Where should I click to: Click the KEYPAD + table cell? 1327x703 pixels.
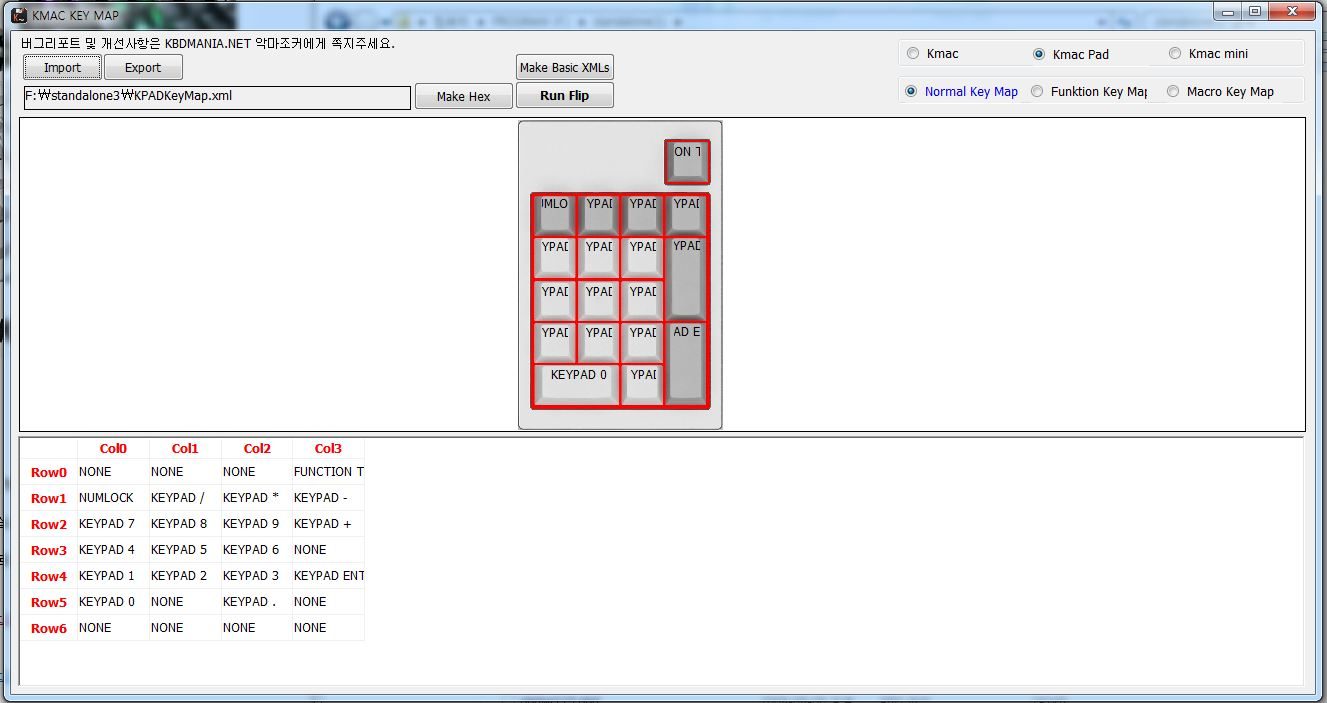(x=328, y=524)
